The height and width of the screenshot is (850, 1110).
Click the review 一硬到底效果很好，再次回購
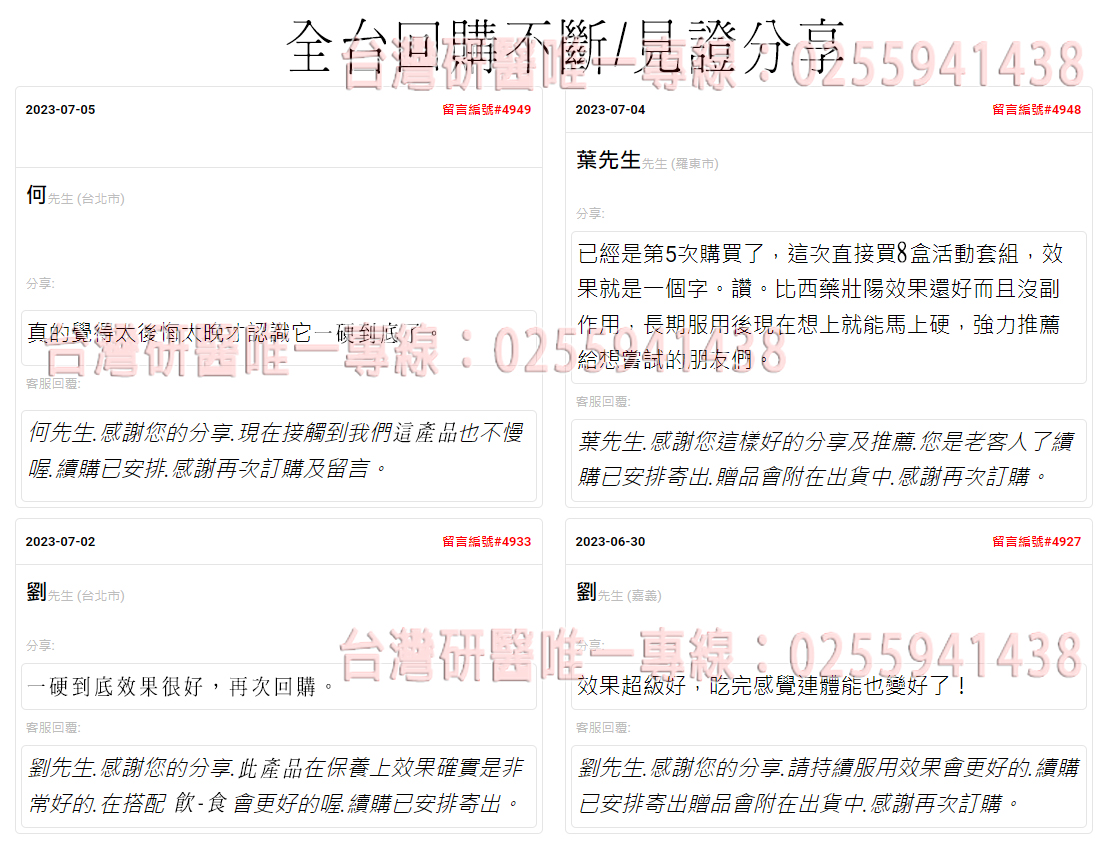point(180,687)
